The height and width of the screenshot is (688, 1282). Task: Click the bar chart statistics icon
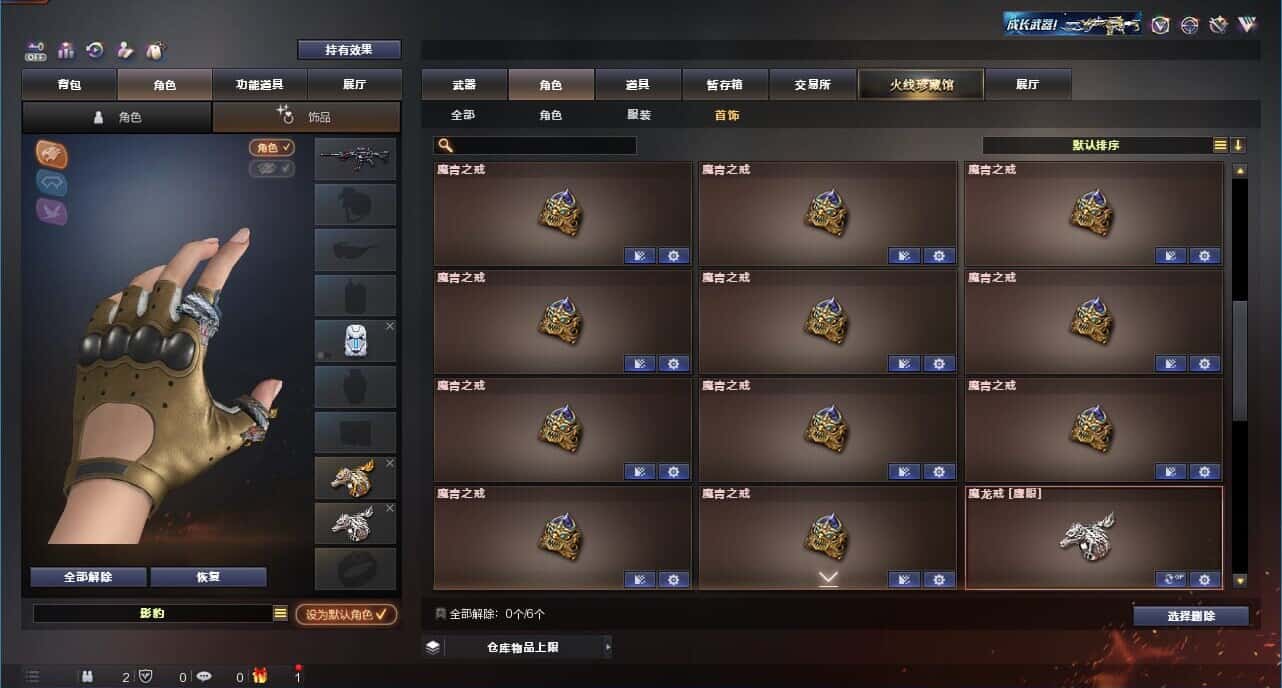(x=67, y=50)
